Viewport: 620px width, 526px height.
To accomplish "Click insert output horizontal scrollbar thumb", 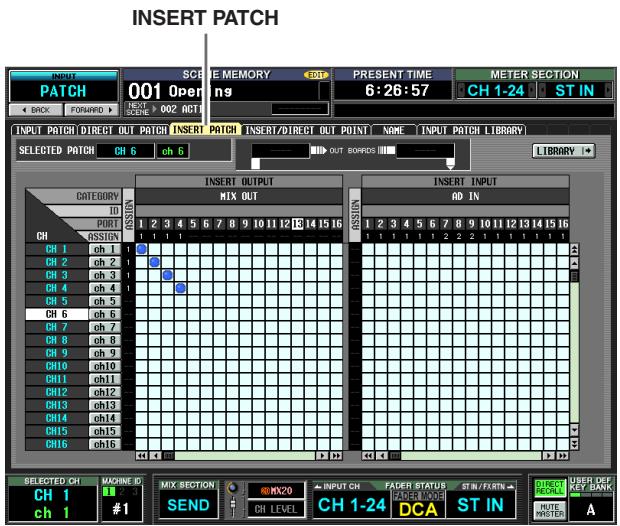I will pyautogui.click(x=168, y=456).
